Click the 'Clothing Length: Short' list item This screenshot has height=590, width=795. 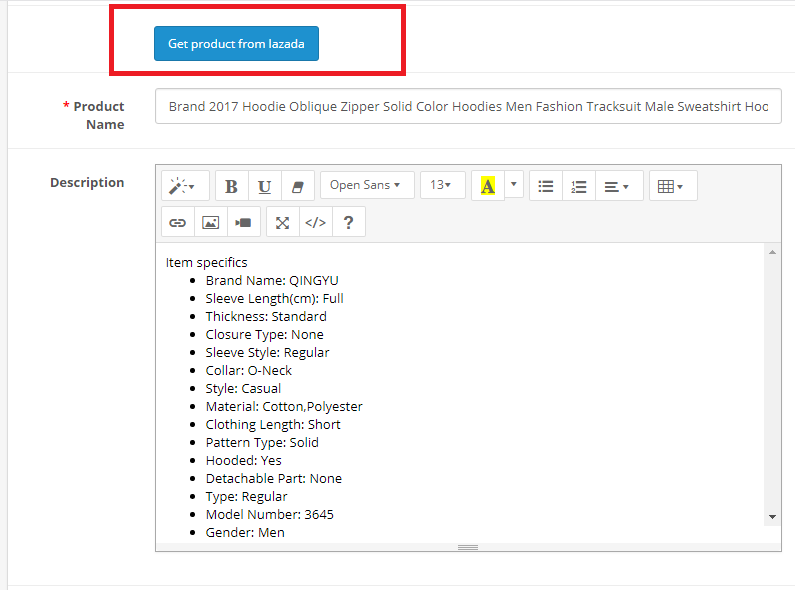pyautogui.click(x=273, y=424)
